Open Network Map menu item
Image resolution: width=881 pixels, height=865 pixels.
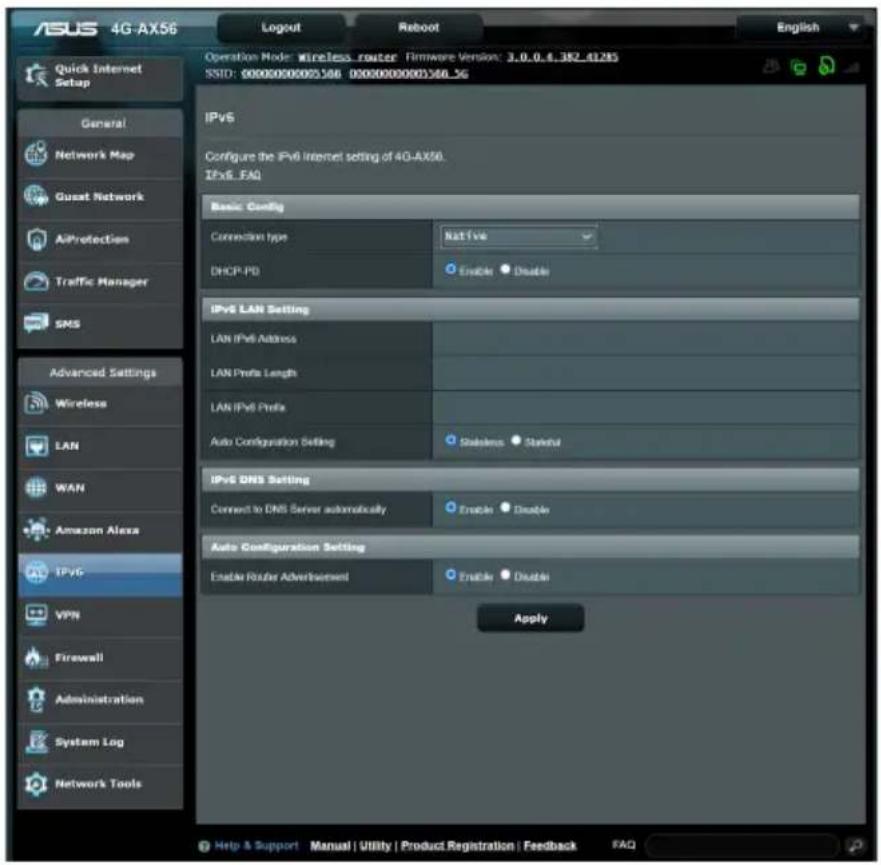(100, 154)
